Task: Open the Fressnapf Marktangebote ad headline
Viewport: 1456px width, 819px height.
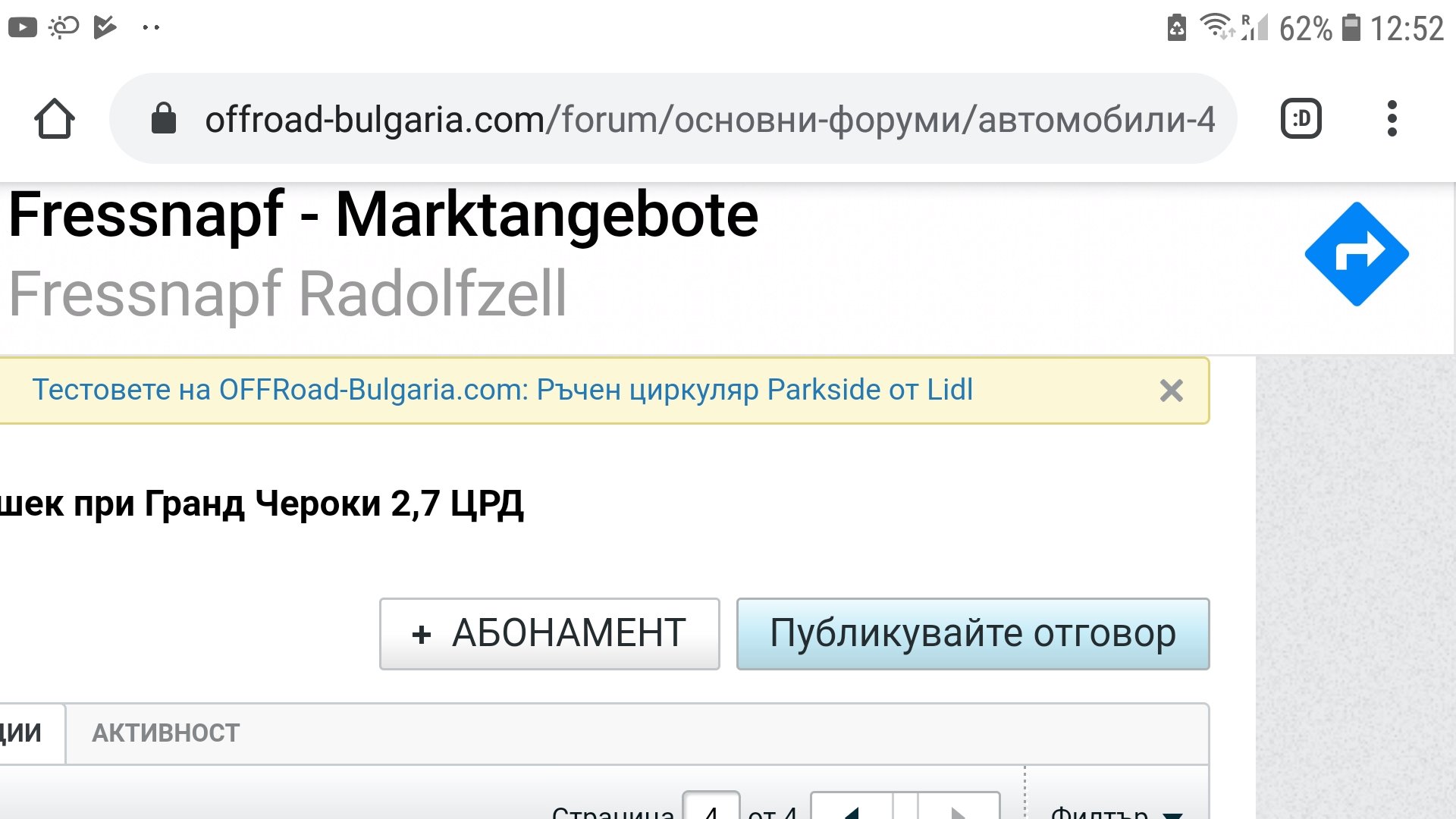Action: (383, 215)
